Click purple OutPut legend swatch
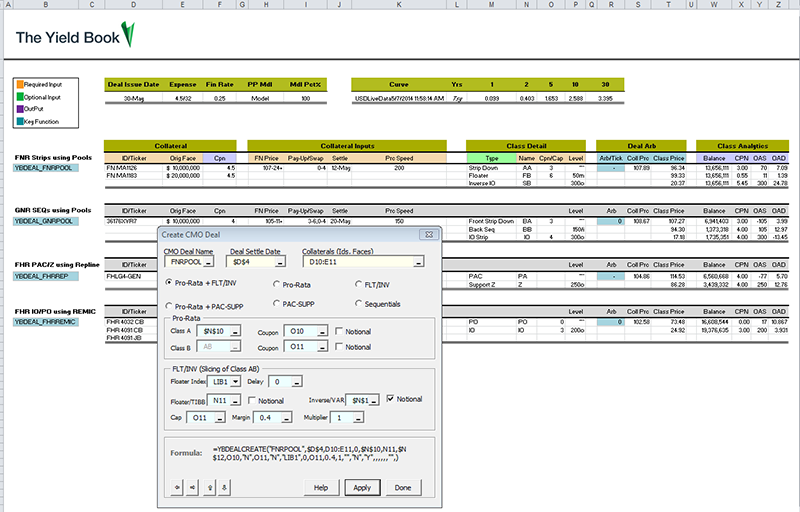Screen dimensions: 800x512 [x=20, y=109]
